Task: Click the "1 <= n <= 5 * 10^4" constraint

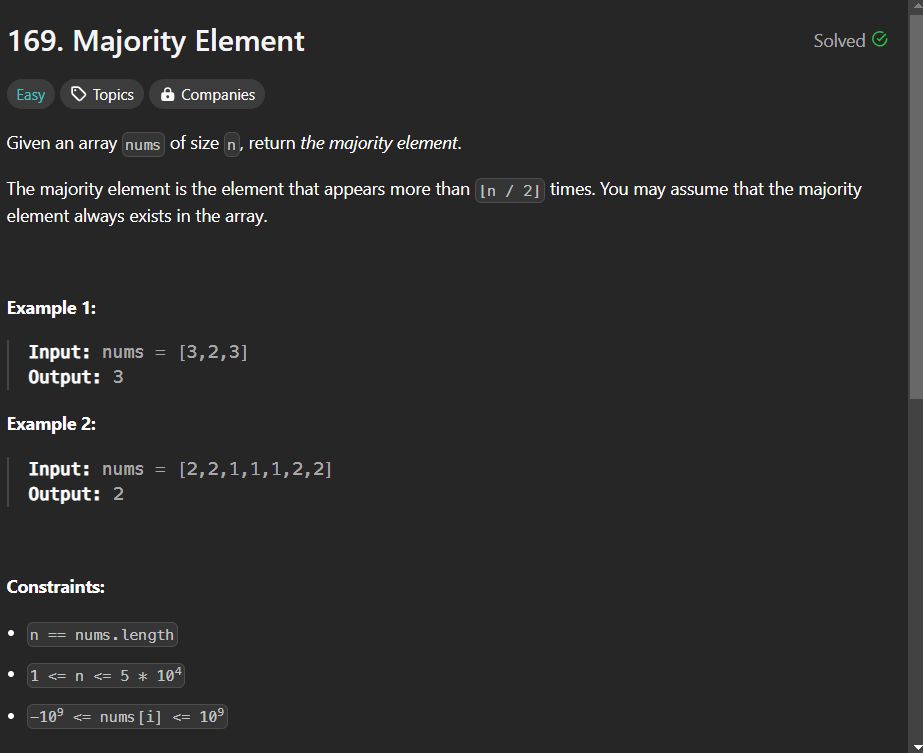Action: coord(106,675)
